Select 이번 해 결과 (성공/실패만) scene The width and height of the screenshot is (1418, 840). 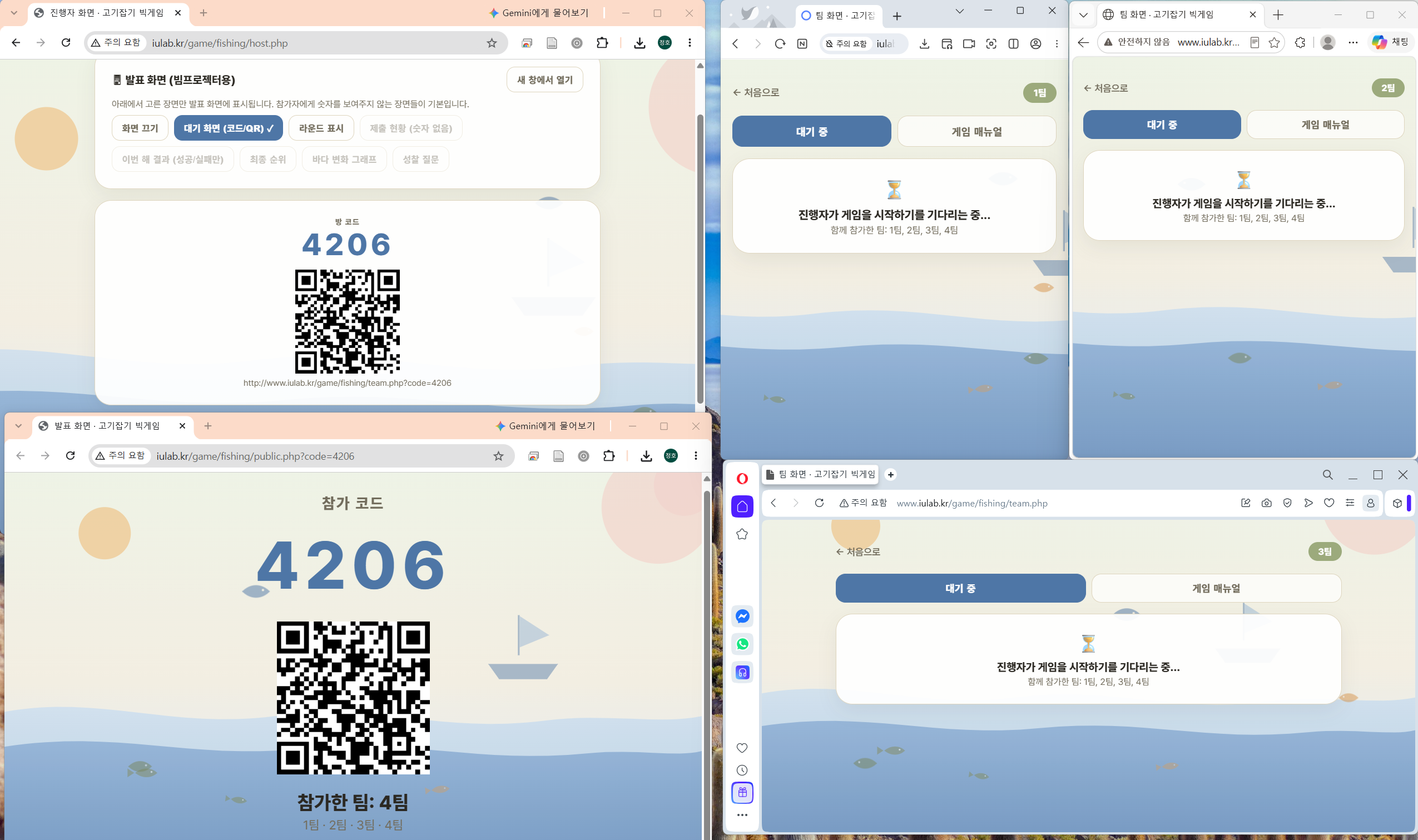coord(172,159)
